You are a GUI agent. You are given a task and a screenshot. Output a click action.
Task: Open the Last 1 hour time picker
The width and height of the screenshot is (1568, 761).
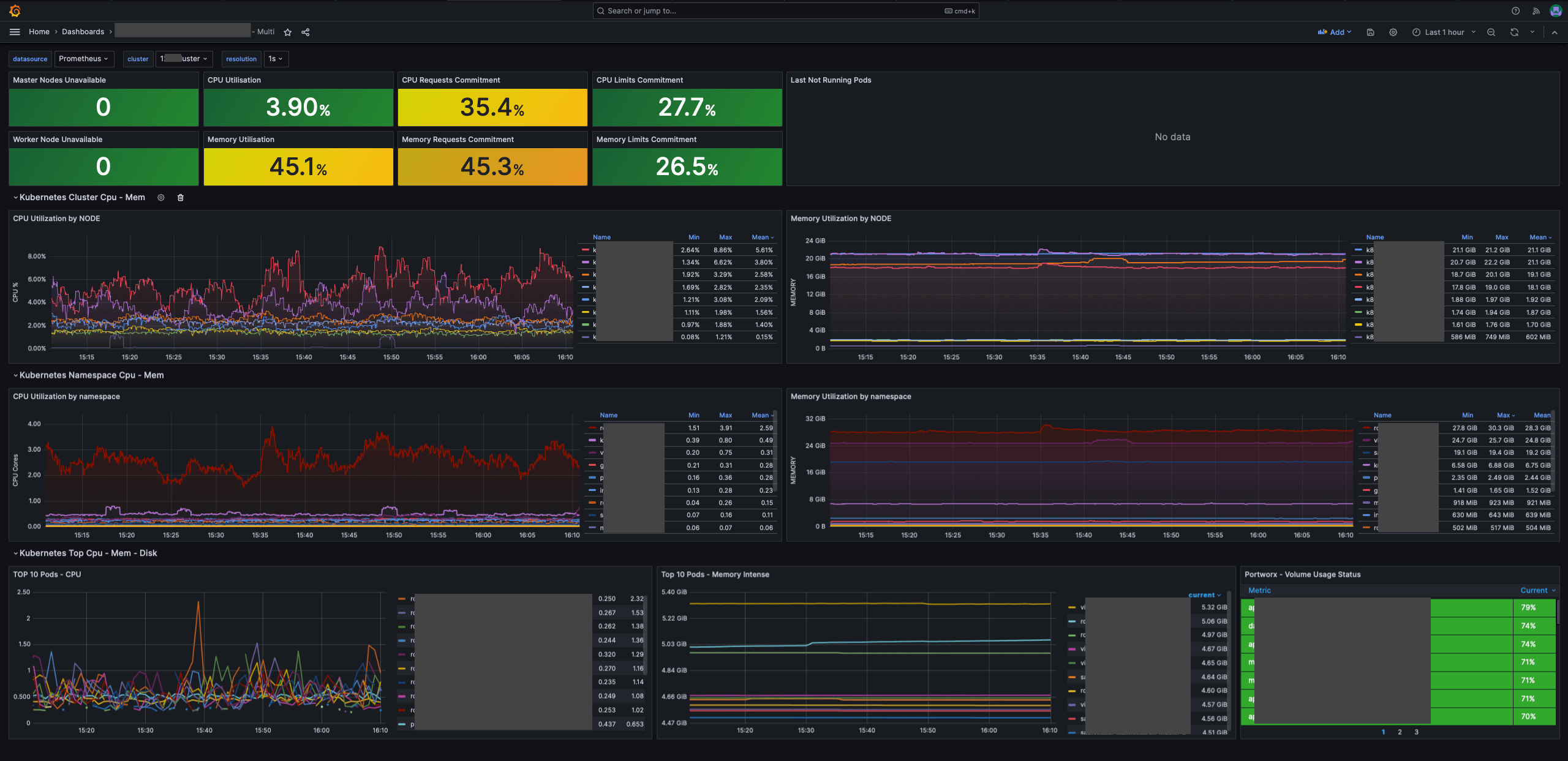1444,32
